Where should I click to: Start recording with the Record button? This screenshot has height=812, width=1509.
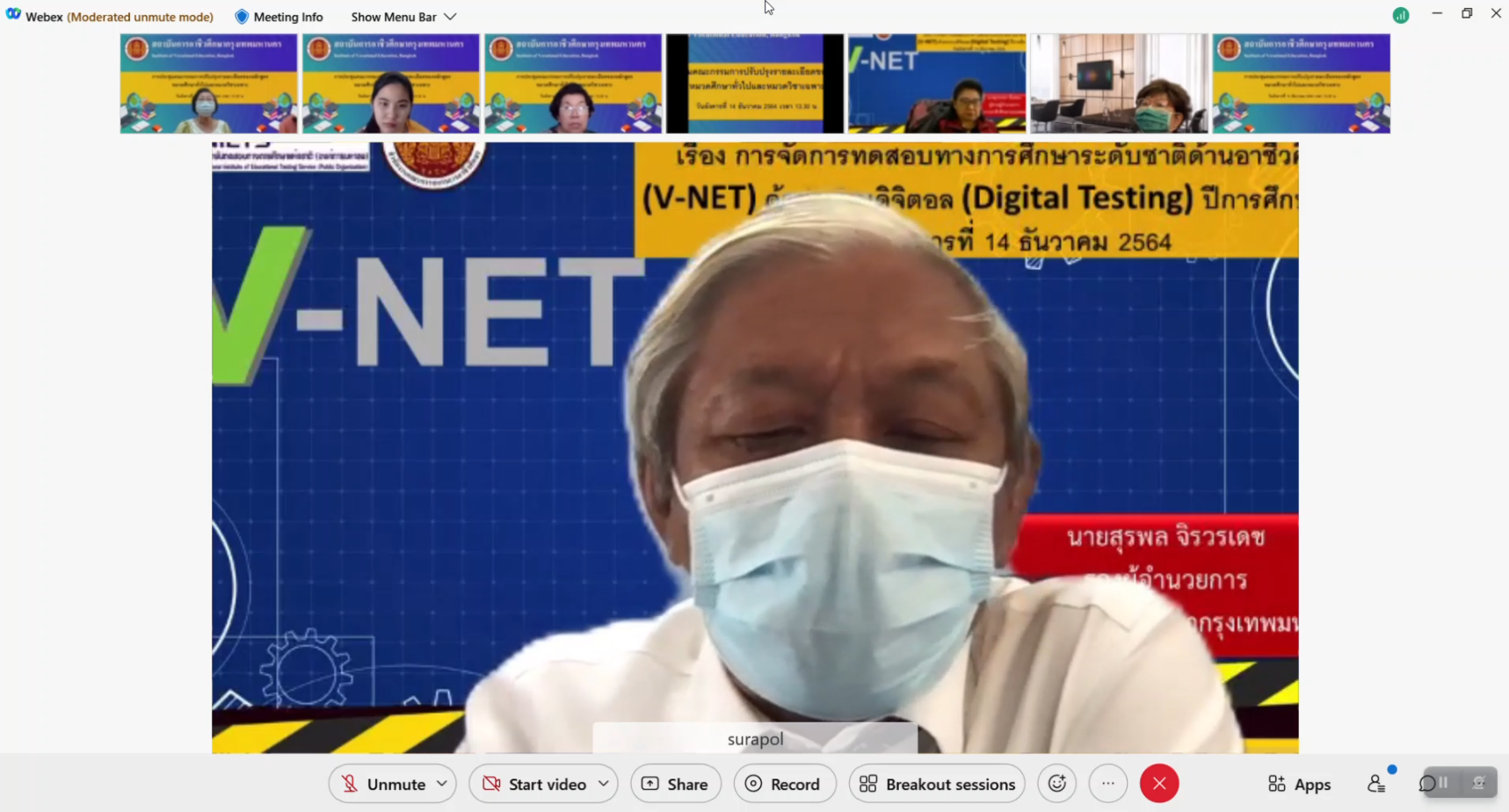pos(783,784)
